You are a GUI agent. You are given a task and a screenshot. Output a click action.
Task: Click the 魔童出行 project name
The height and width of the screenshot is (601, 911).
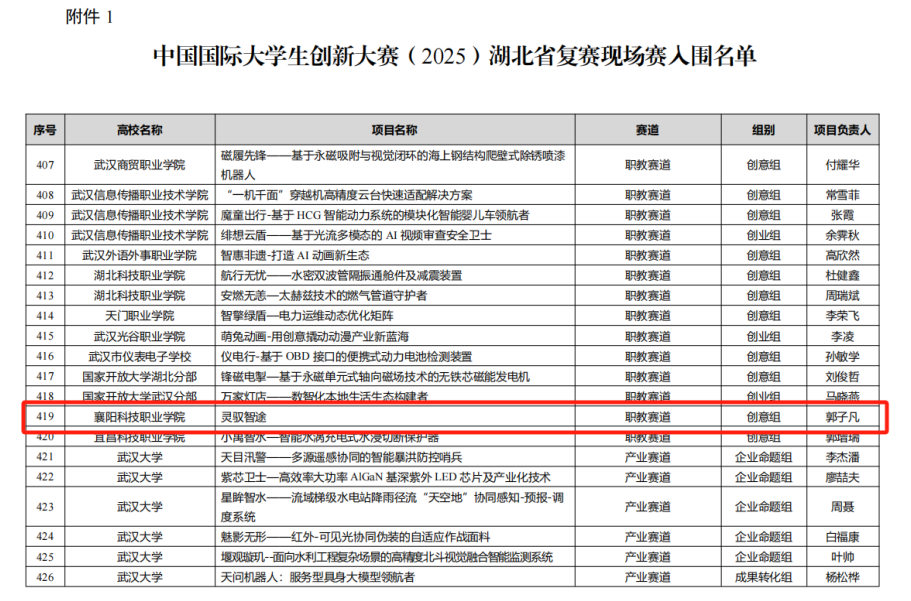(375, 215)
